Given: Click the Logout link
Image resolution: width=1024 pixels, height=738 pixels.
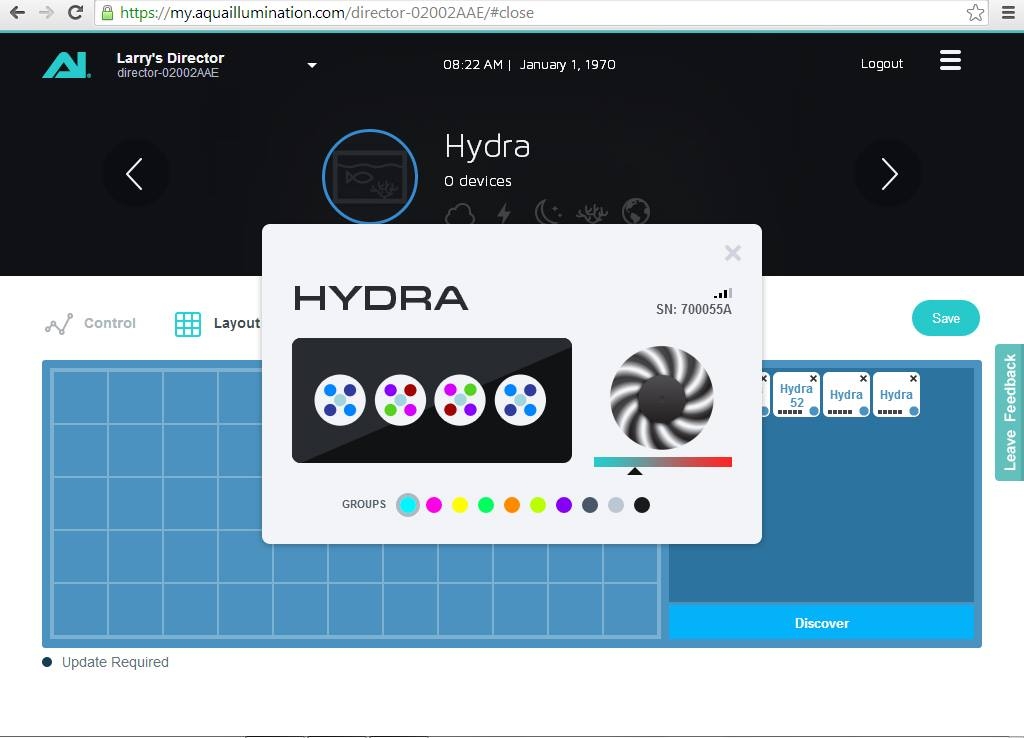Looking at the screenshot, I should click(882, 63).
